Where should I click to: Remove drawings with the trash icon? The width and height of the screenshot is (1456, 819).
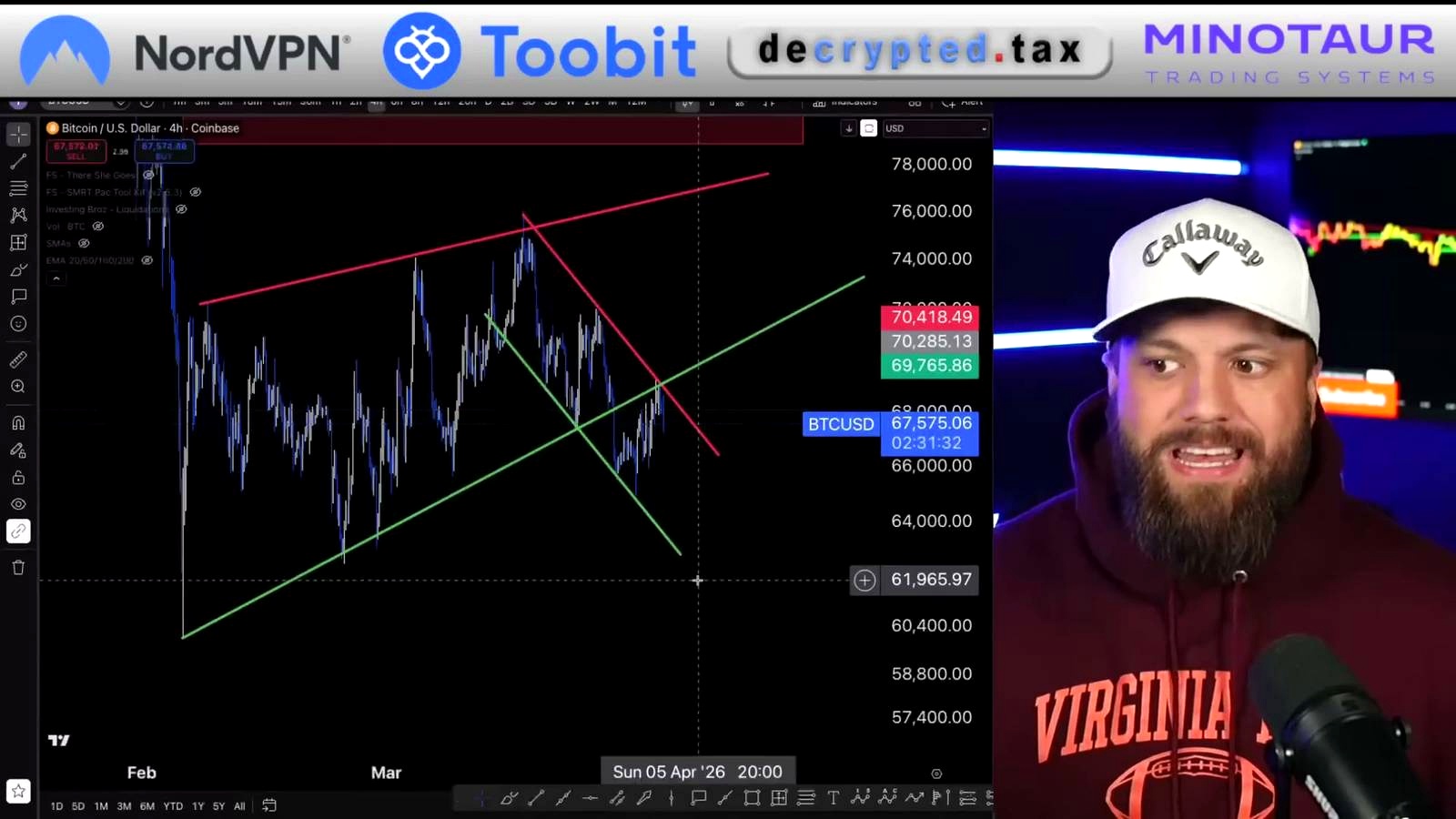click(x=18, y=568)
